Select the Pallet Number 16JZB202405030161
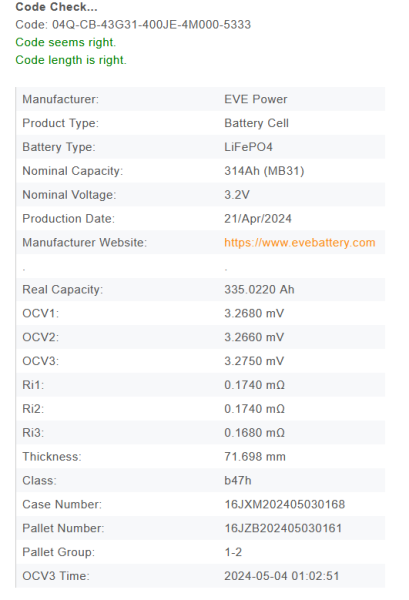The image size is (409, 600). (x=283, y=528)
